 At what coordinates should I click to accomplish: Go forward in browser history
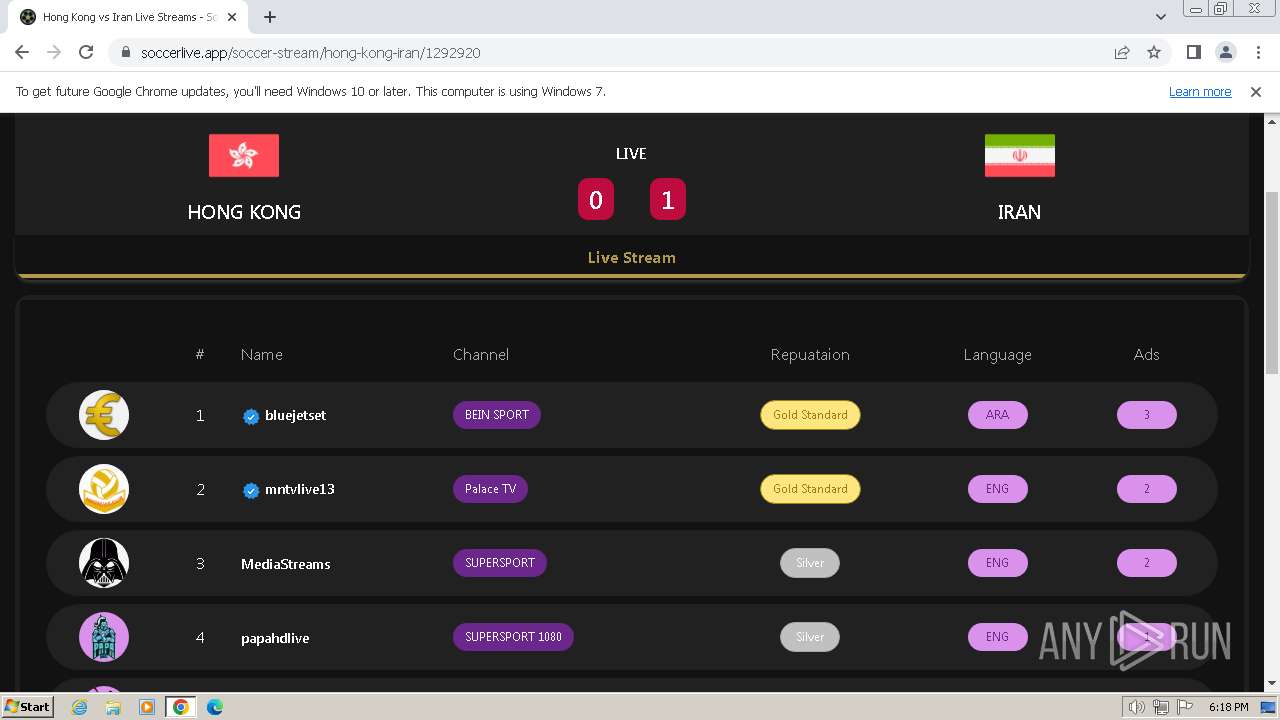(54, 52)
